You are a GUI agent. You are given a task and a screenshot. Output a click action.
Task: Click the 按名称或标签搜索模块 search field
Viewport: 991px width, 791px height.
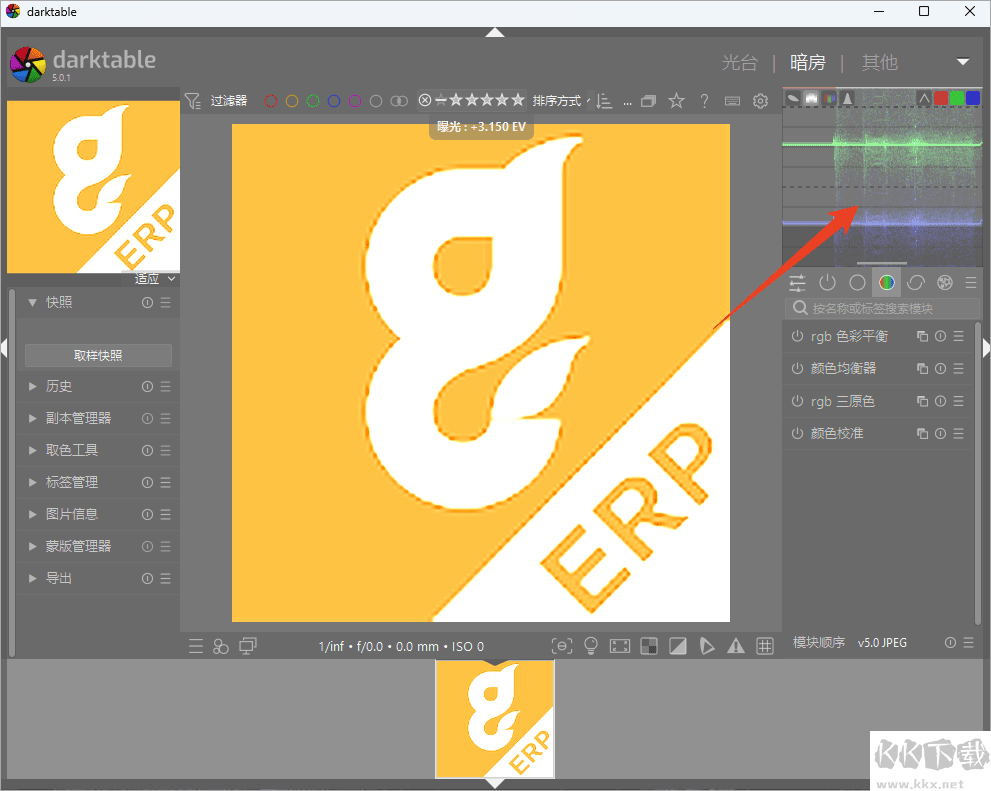pos(880,309)
